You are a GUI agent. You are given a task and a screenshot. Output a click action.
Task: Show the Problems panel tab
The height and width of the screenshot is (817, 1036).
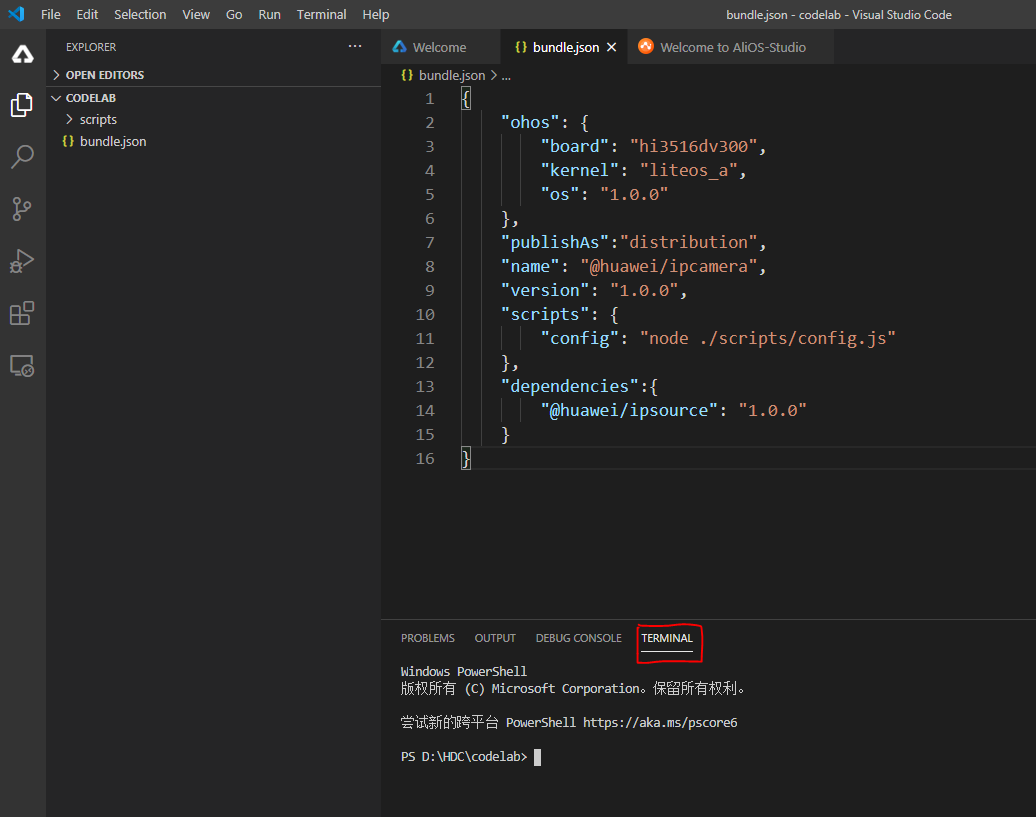pyautogui.click(x=427, y=638)
